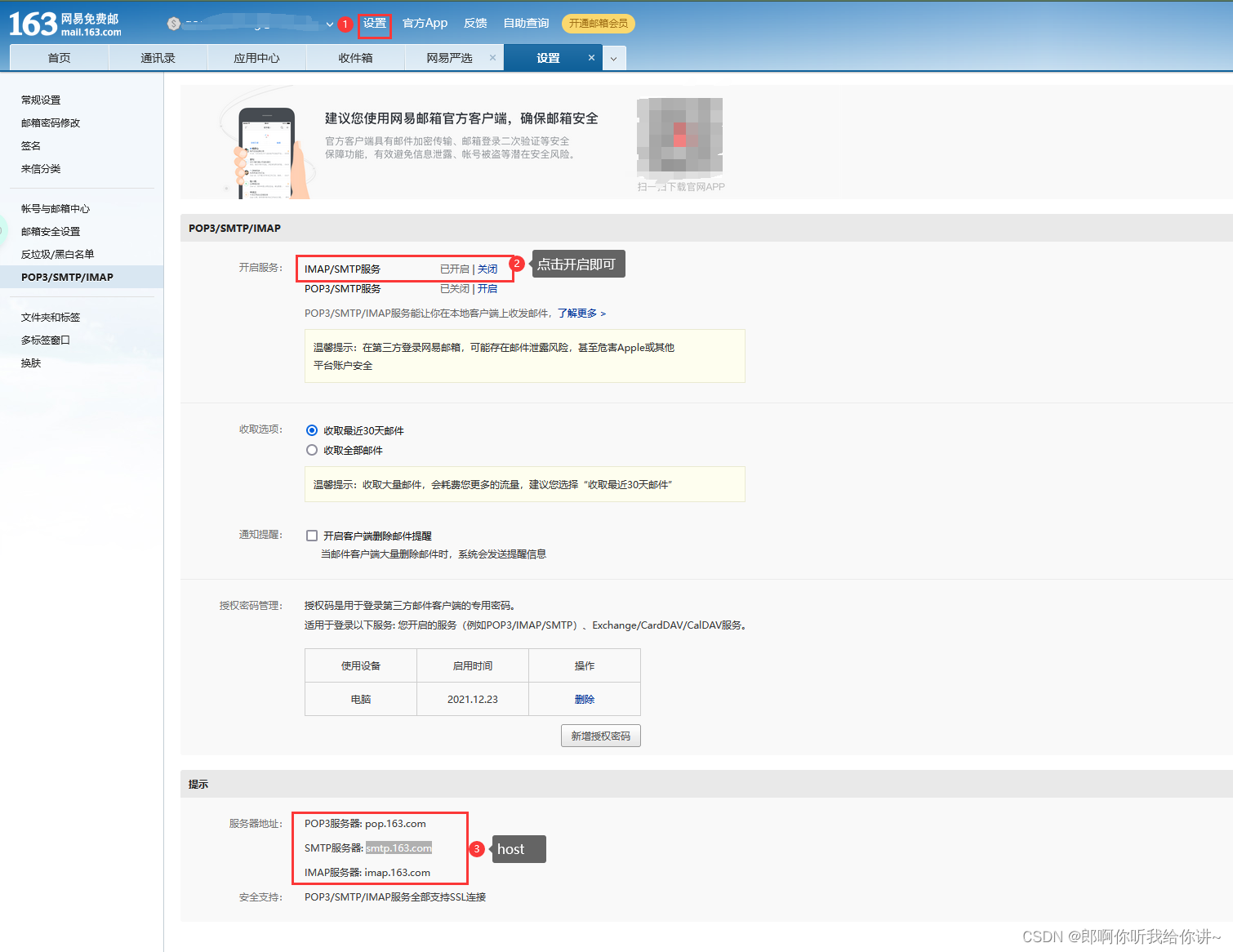Viewport: 1233px width, 952px height.
Task: Close the 网易严选 tab
Action: (492, 58)
